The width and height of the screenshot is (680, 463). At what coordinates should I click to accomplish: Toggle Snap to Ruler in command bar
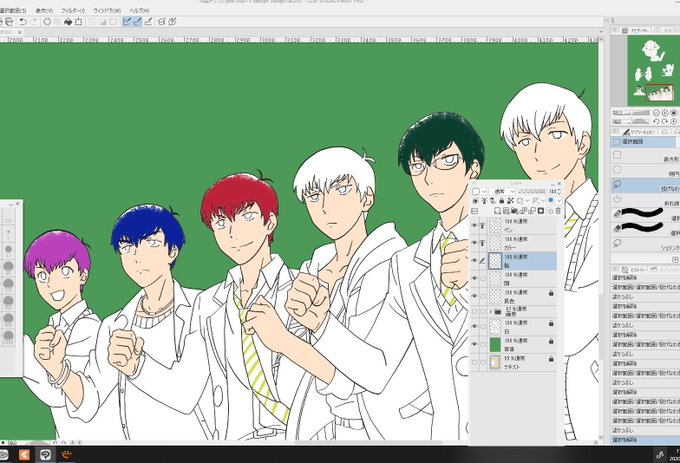pos(127,21)
